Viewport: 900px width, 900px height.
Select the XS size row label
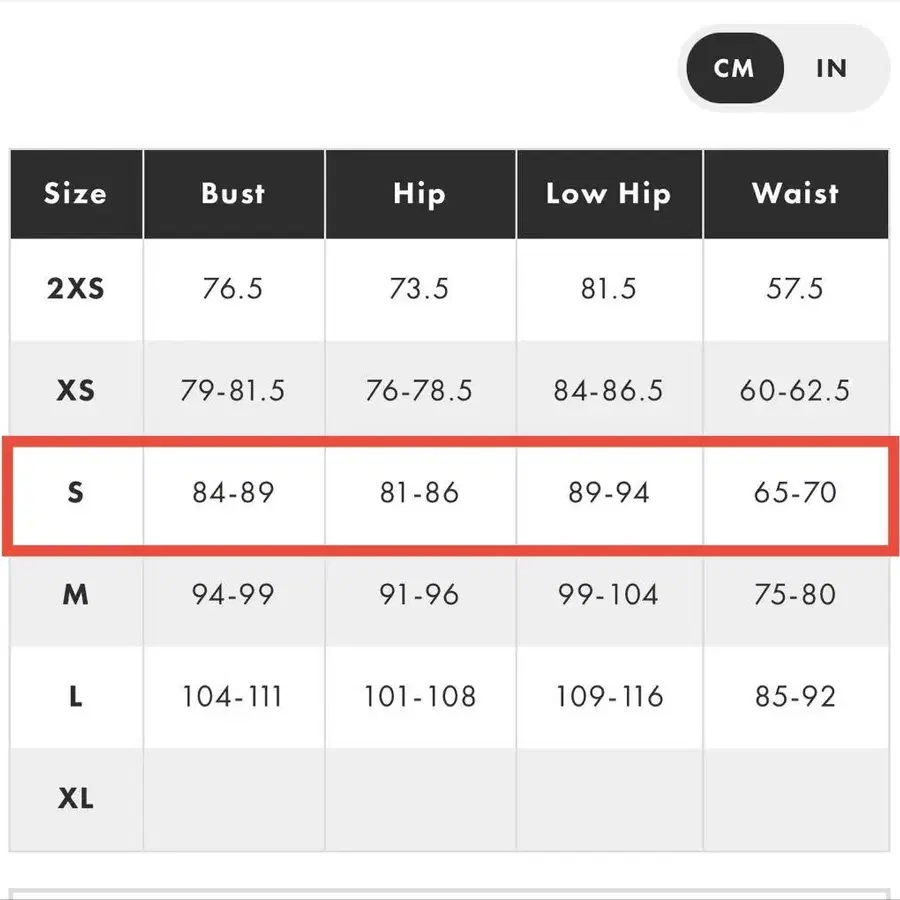(76, 390)
